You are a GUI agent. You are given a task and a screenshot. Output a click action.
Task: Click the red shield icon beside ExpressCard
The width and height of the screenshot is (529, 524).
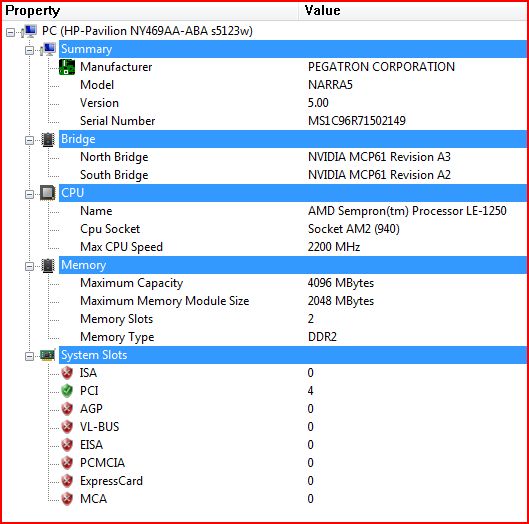click(x=67, y=480)
